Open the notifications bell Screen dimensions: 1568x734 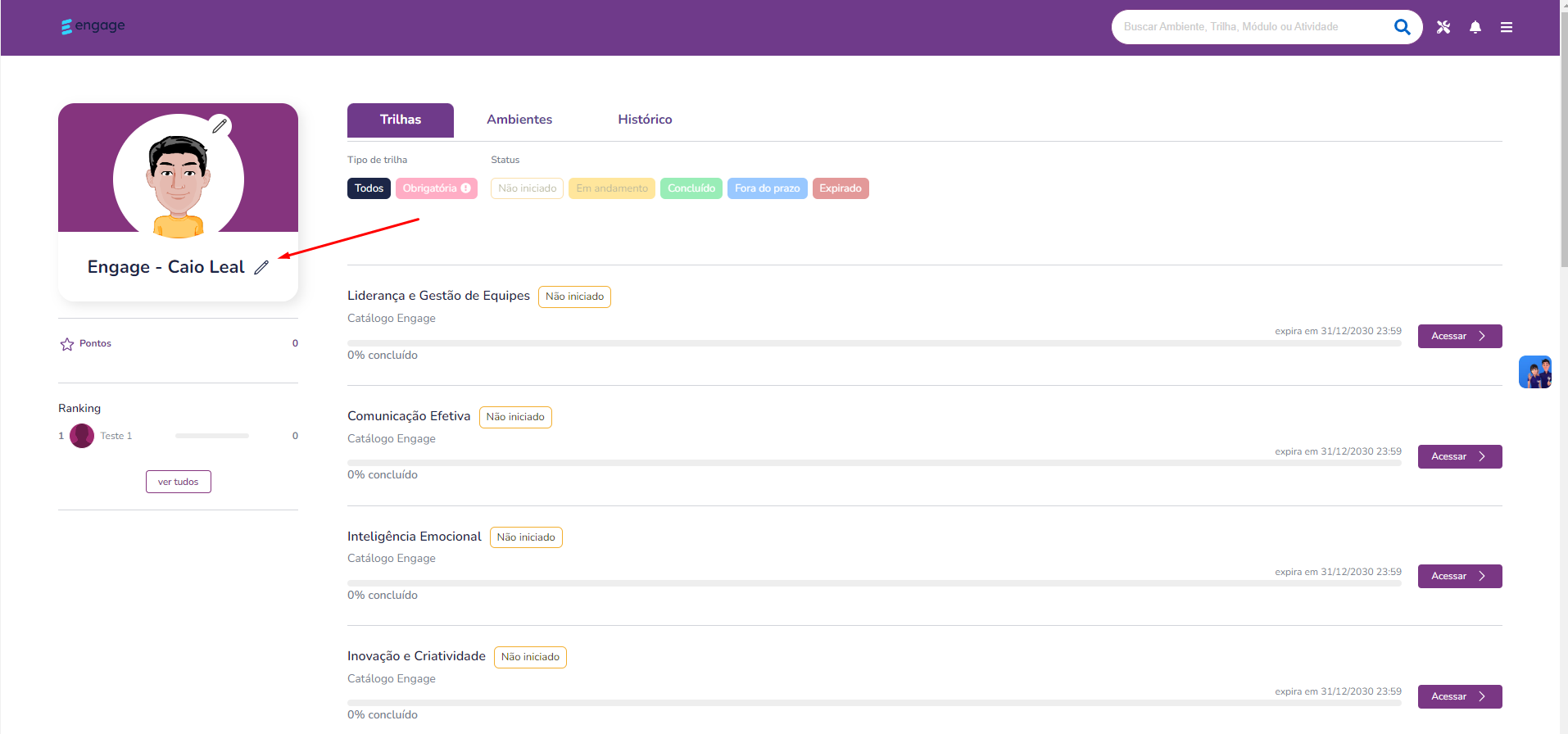tap(1475, 27)
